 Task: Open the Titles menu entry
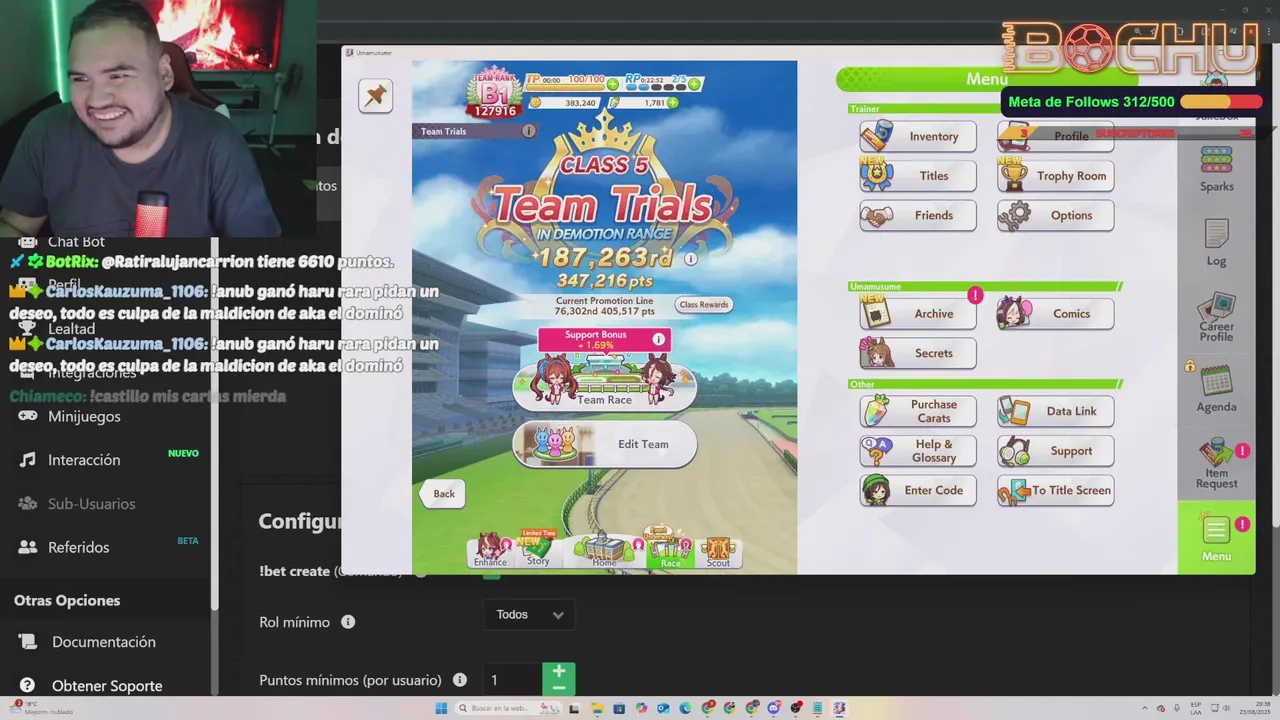918,176
